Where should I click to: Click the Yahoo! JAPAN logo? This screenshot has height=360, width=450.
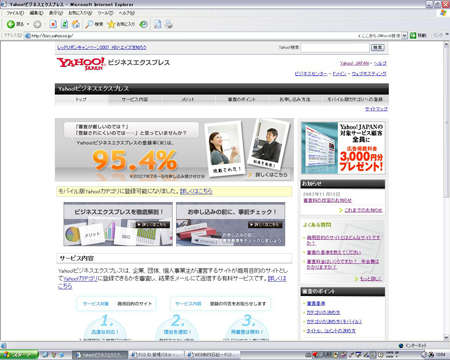[x=81, y=63]
